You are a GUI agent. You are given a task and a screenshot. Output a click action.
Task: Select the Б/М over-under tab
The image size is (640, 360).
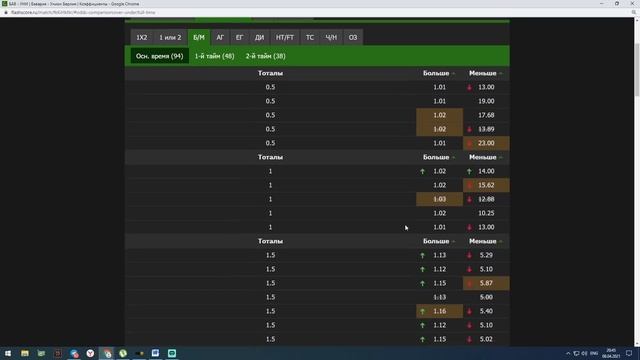tap(199, 38)
